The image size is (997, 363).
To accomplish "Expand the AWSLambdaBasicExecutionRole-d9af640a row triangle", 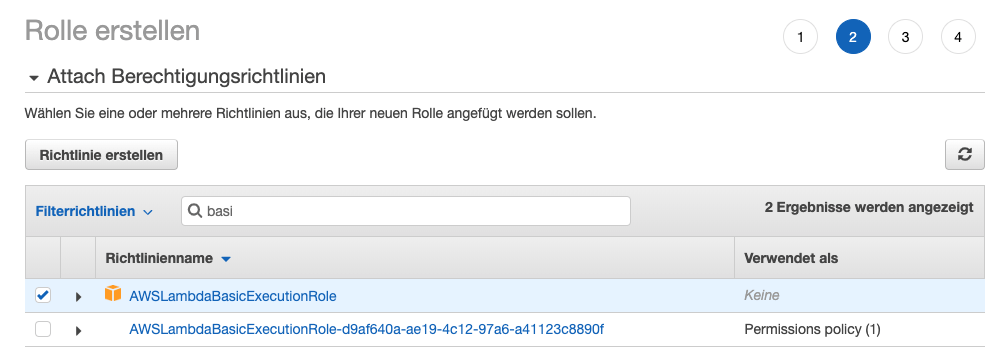I will pyautogui.click(x=78, y=331).
